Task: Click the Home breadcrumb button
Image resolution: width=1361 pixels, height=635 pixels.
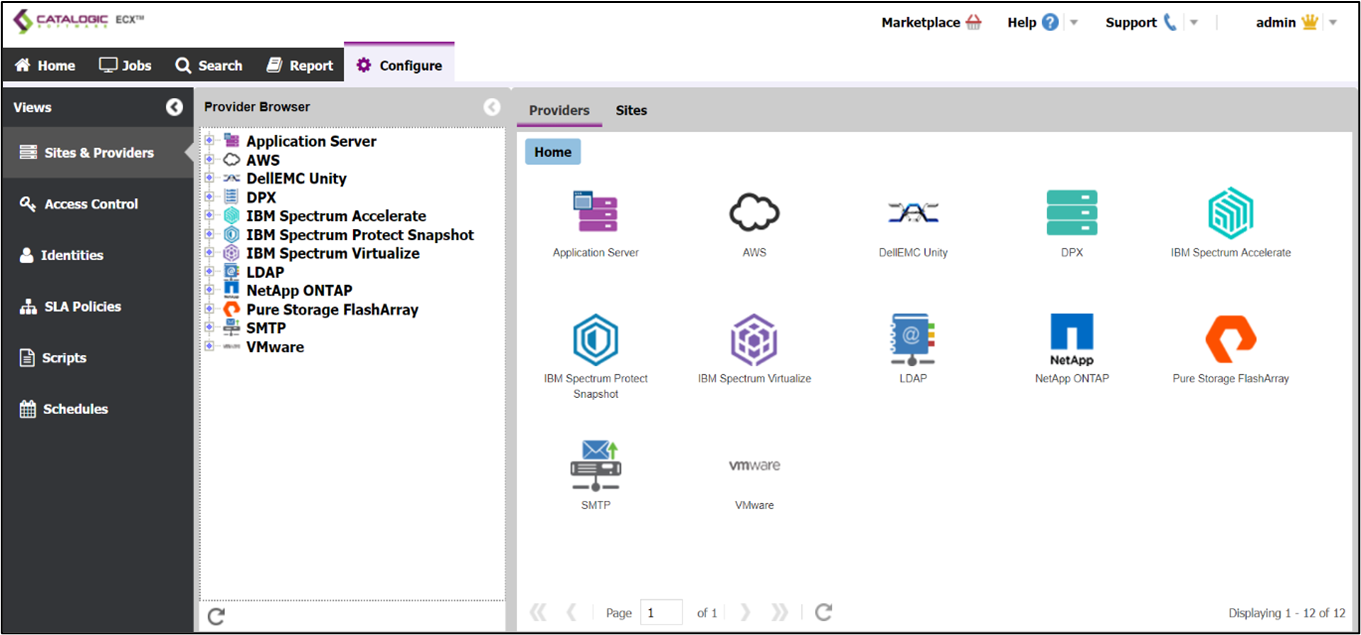Action: pos(553,152)
